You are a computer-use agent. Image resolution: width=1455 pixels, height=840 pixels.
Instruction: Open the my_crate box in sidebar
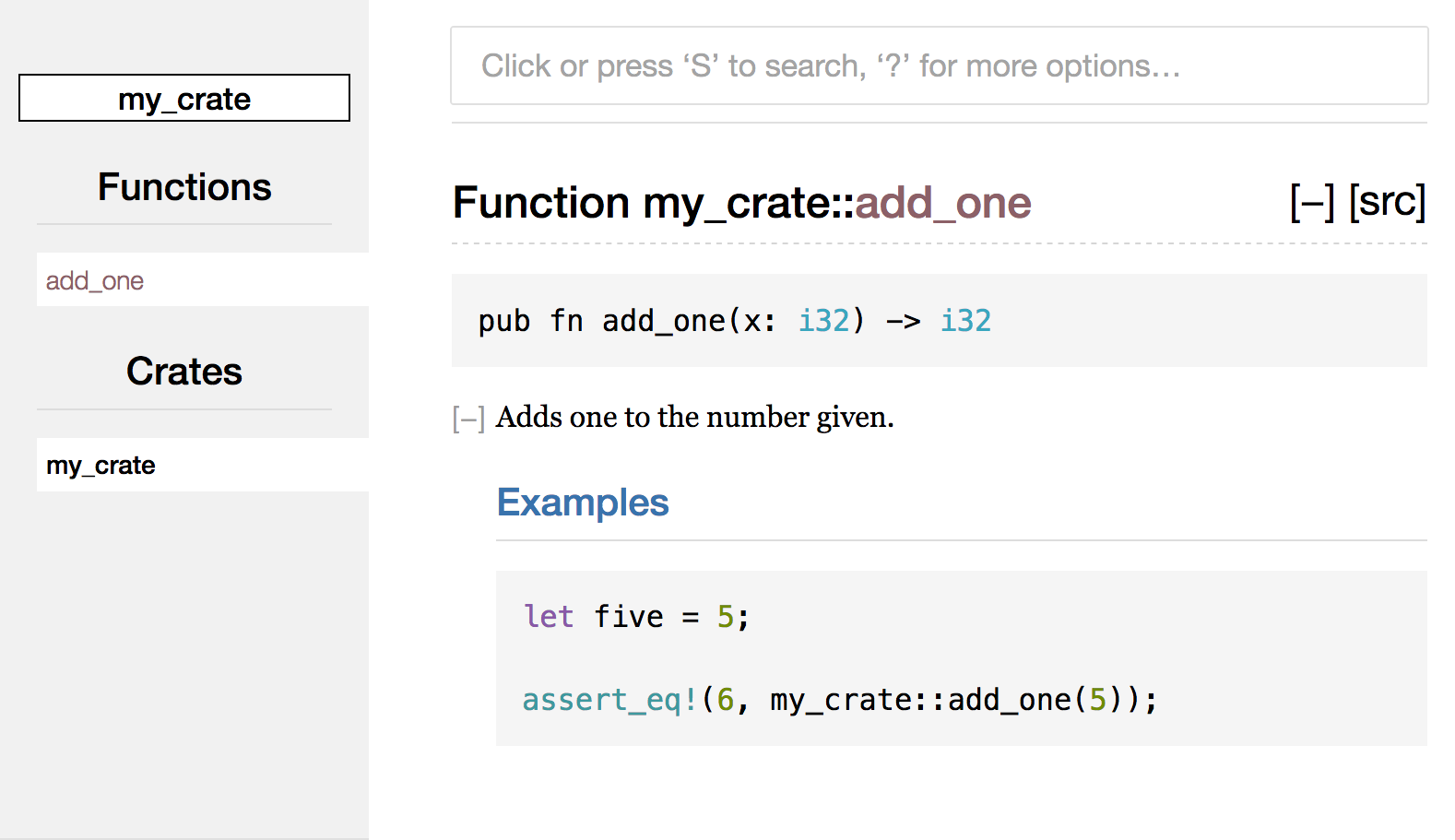(x=184, y=98)
